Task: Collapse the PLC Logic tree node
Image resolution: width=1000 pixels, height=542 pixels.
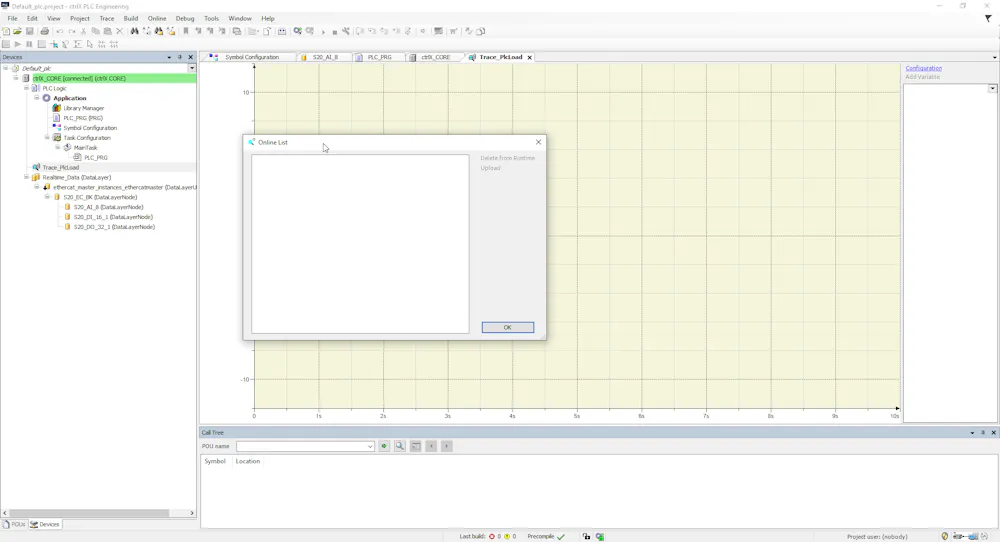Action: click(x=26, y=88)
